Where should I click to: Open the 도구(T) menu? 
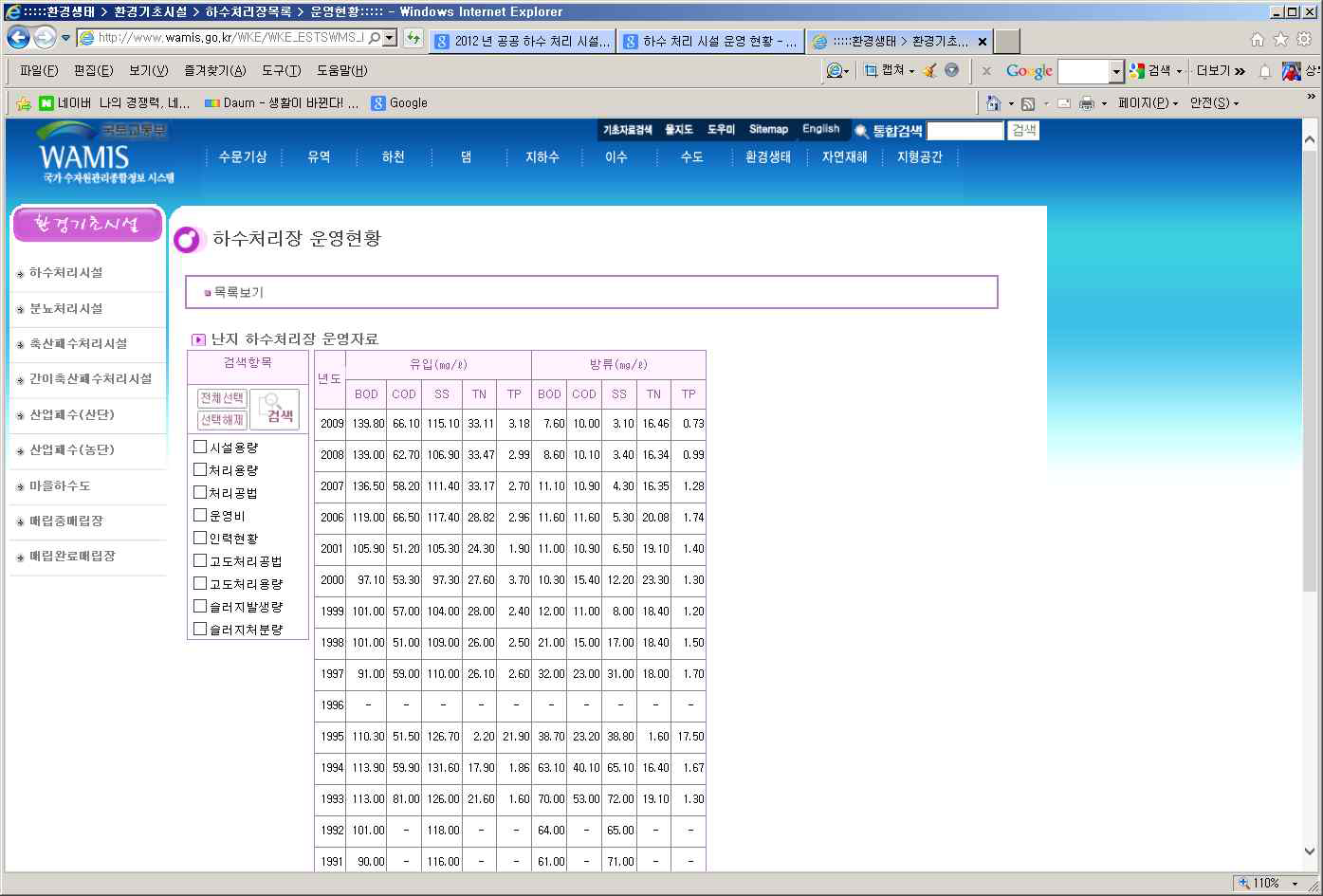coord(281,71)
